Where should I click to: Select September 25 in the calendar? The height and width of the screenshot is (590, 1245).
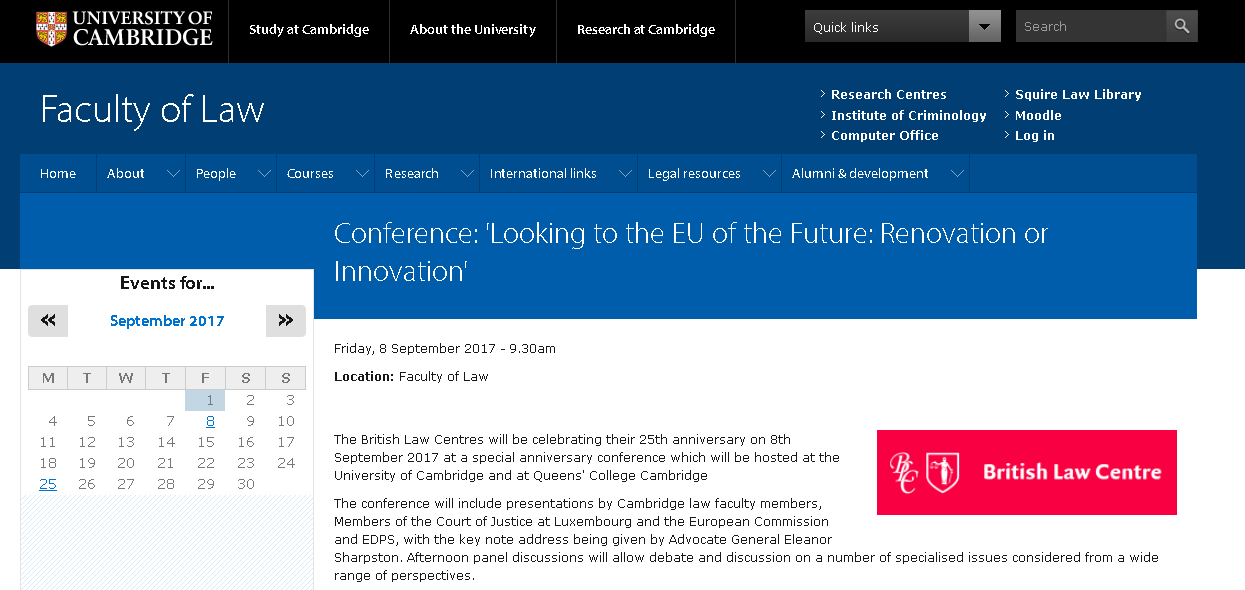[48, 484]
